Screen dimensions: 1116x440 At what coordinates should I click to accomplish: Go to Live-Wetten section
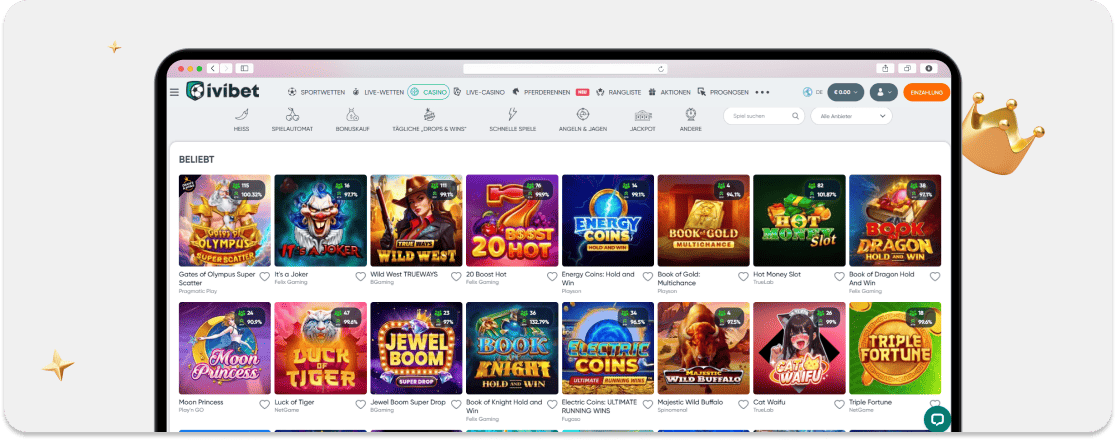(377, 93)
